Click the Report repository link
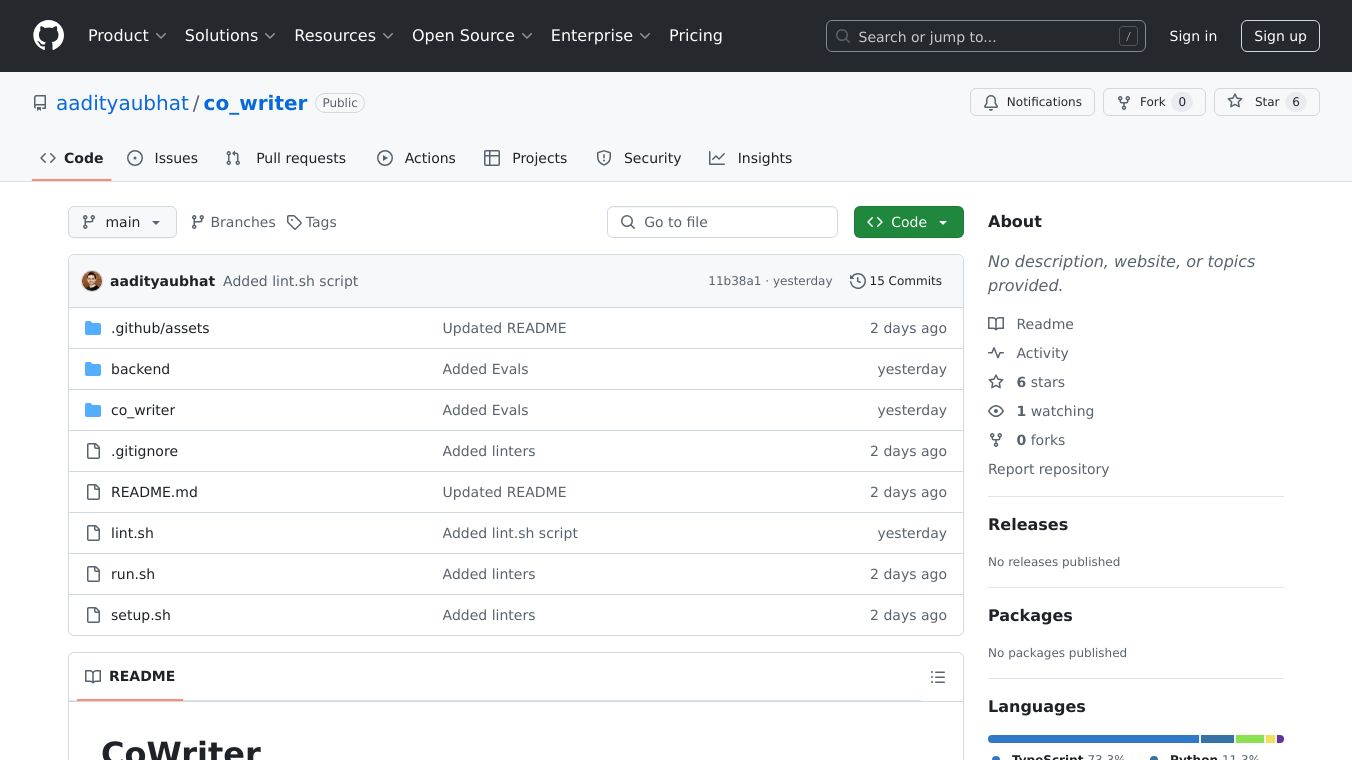 (x=1048, y=469)
